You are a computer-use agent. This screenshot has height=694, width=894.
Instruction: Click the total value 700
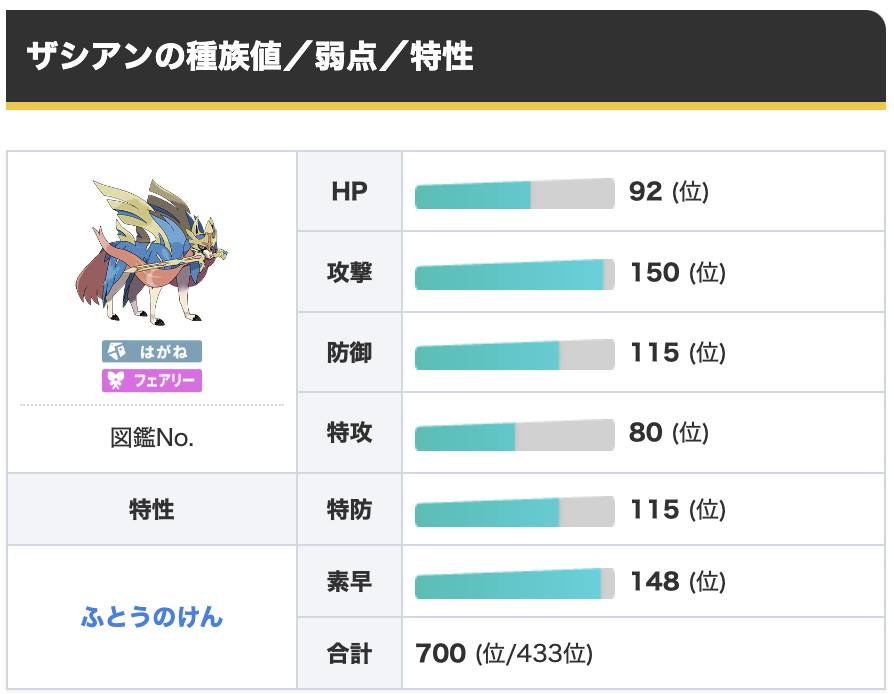point(440,654)
